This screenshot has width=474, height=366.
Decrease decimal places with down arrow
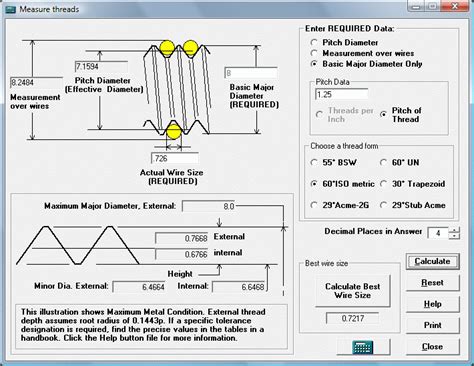tap(454, 236)
